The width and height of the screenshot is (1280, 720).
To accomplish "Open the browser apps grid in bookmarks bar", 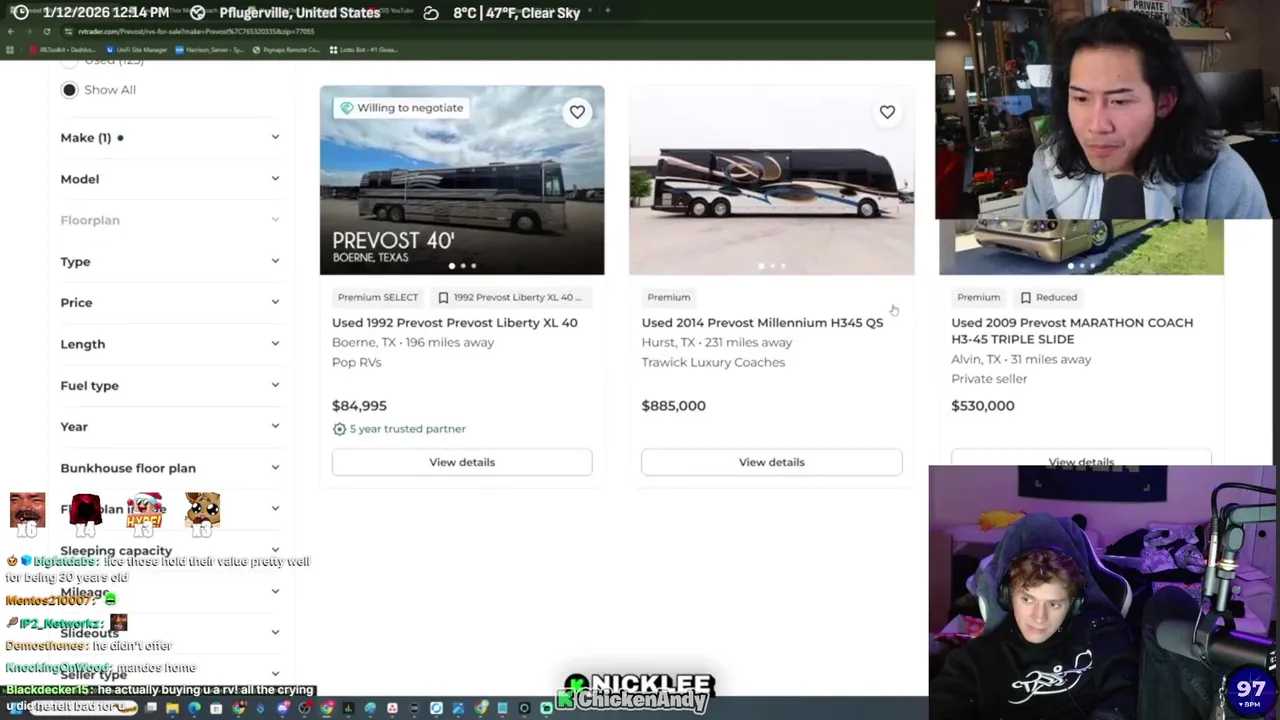I will (x=10, y=50).
